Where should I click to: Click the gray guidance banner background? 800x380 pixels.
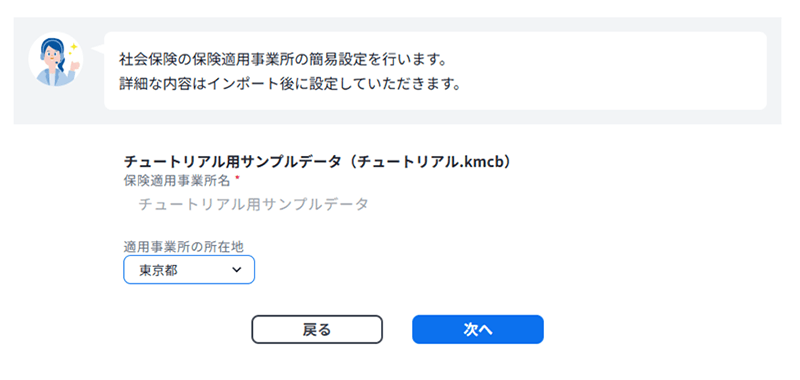click(397, 116)
